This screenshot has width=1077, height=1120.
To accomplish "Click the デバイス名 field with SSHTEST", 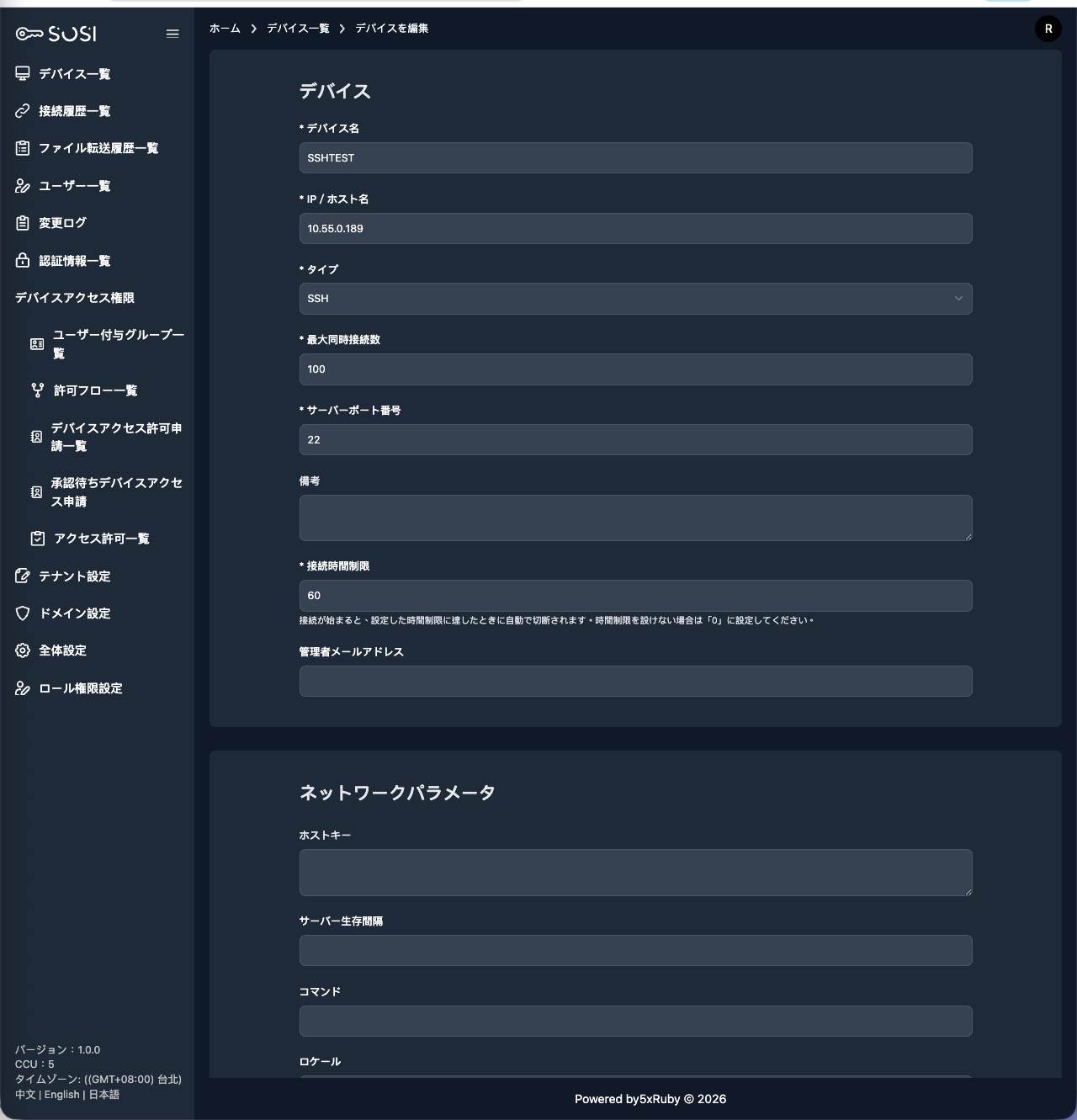I will (636, 158).
